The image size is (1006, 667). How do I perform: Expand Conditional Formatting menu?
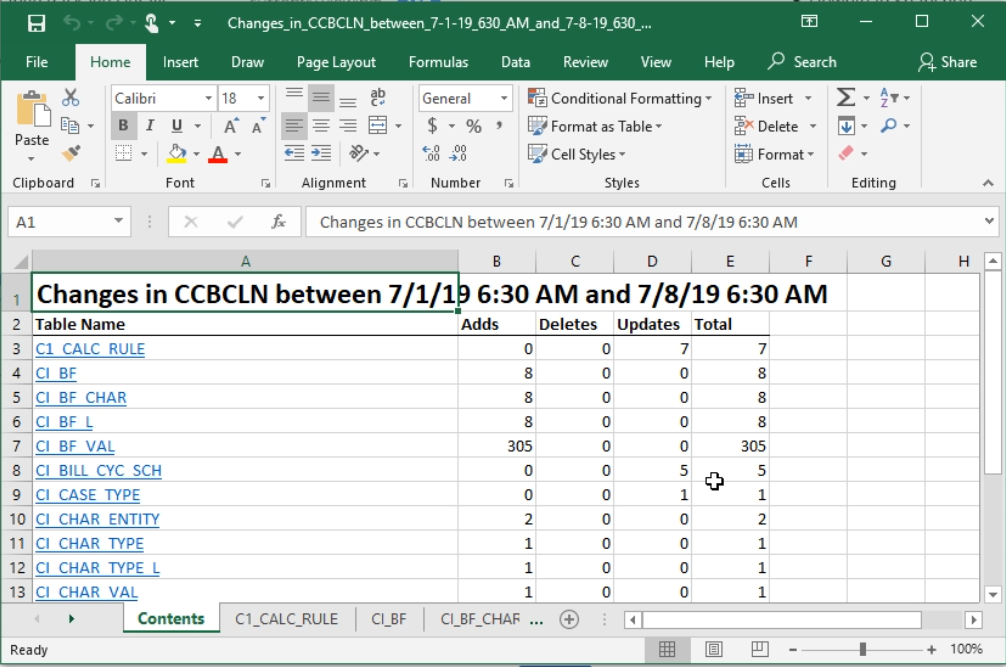(620, 98)
